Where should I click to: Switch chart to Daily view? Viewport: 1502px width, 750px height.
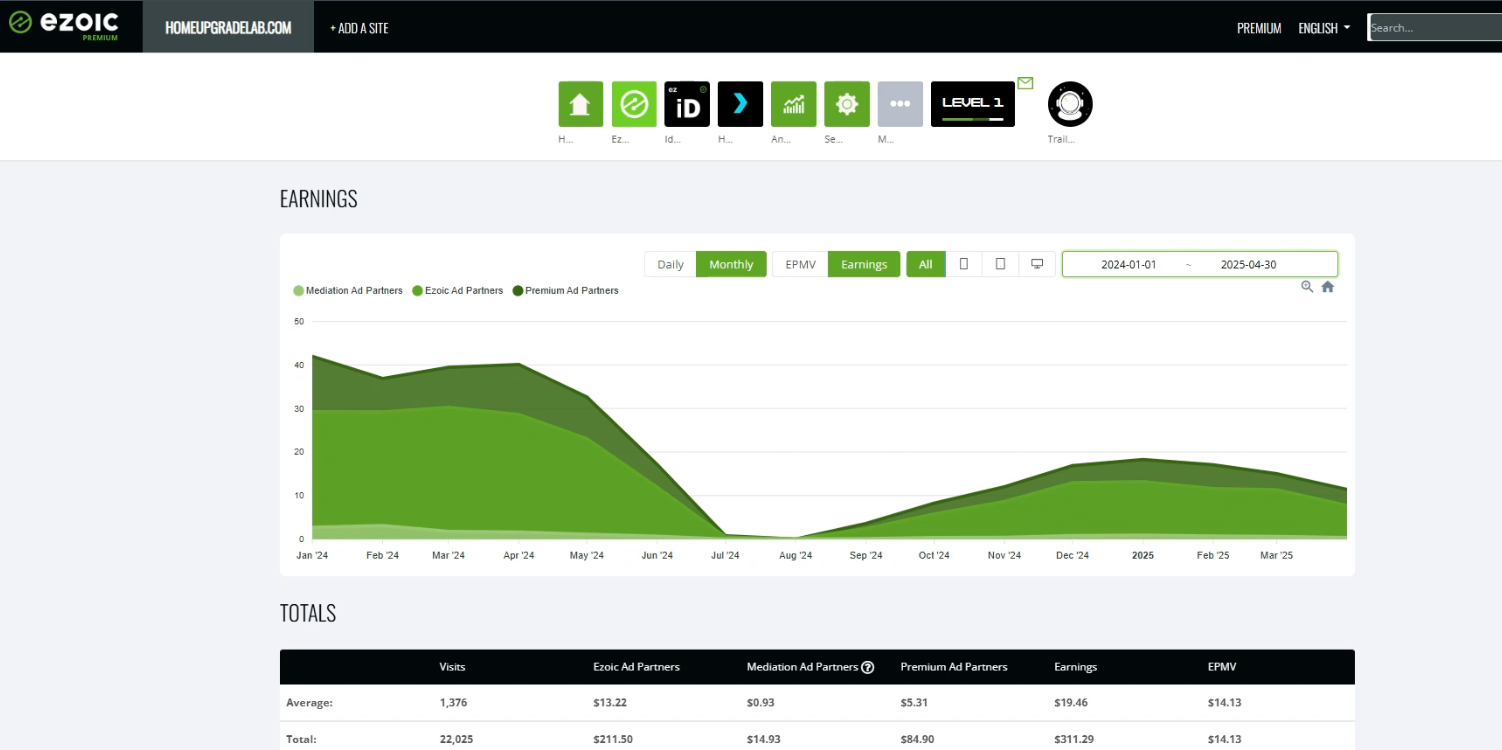(x=670, y=264)
